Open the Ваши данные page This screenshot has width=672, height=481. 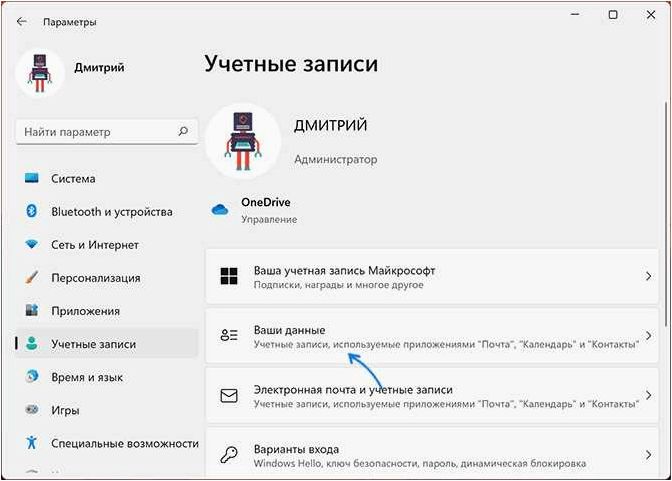click(432, 336)
